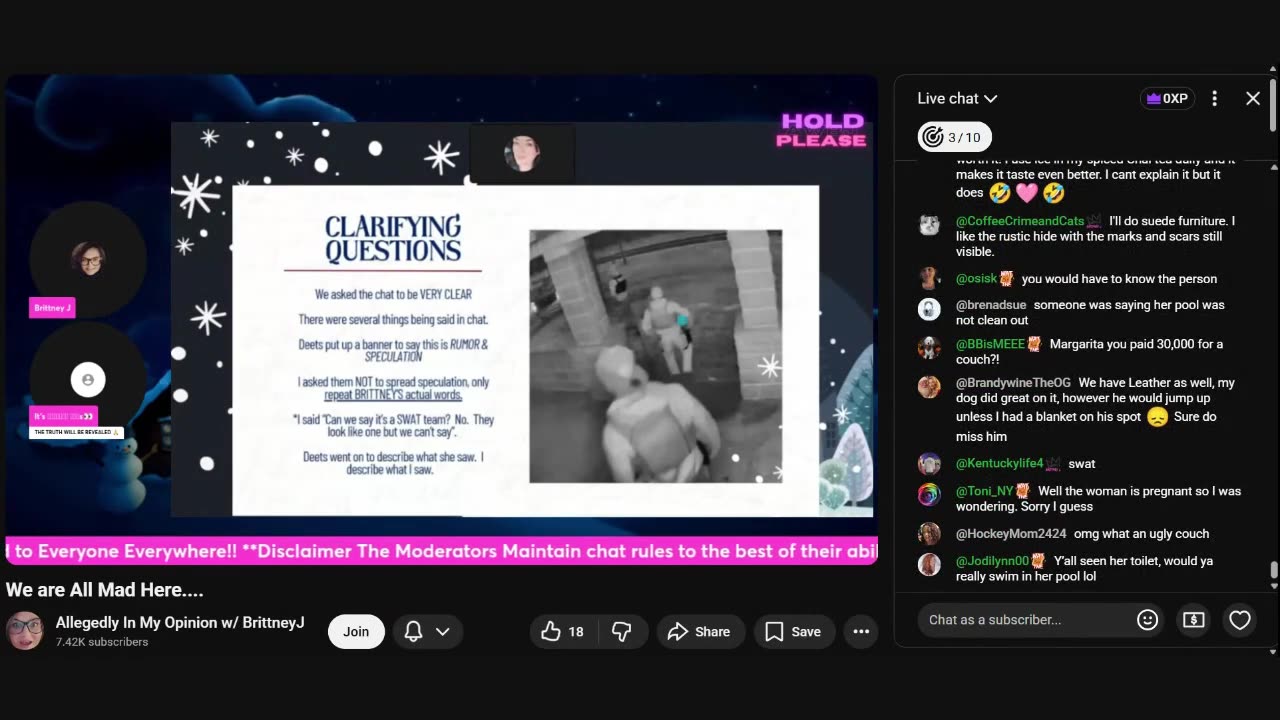Viewport: 1280px width, 720px height.
Task: Open @Toni_NY user avatar
Action: pos(929,494)
